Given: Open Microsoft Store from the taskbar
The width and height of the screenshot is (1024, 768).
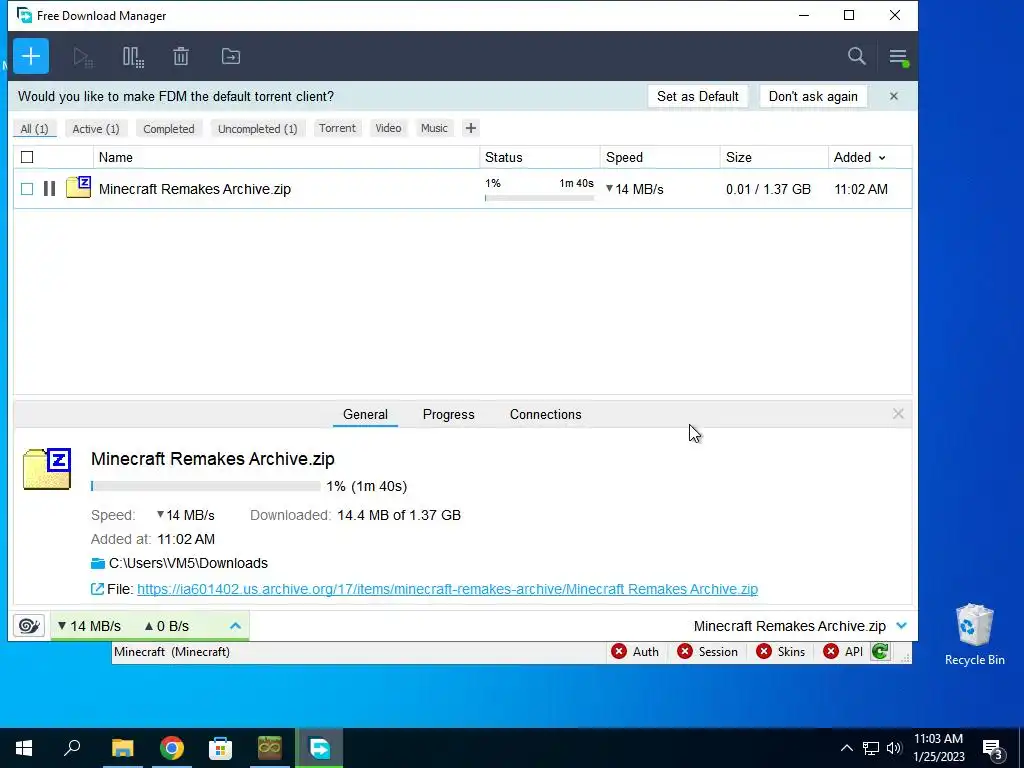Looking at the screenshot, I should click(220, 748).
